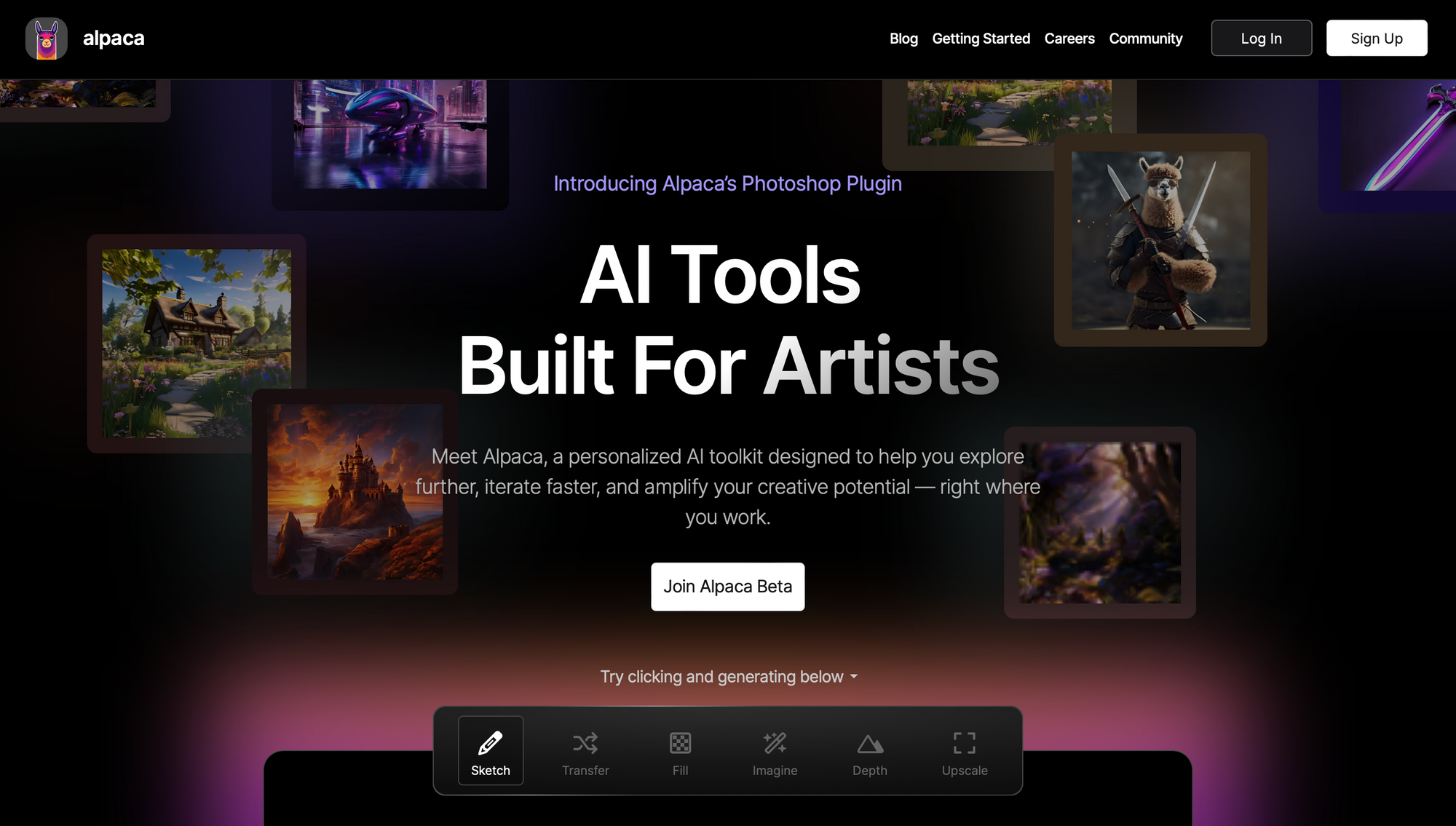Click the neon futuristic car thumbnail
Viewport: 1456px width, 826px height.
[x=390, y=135]
